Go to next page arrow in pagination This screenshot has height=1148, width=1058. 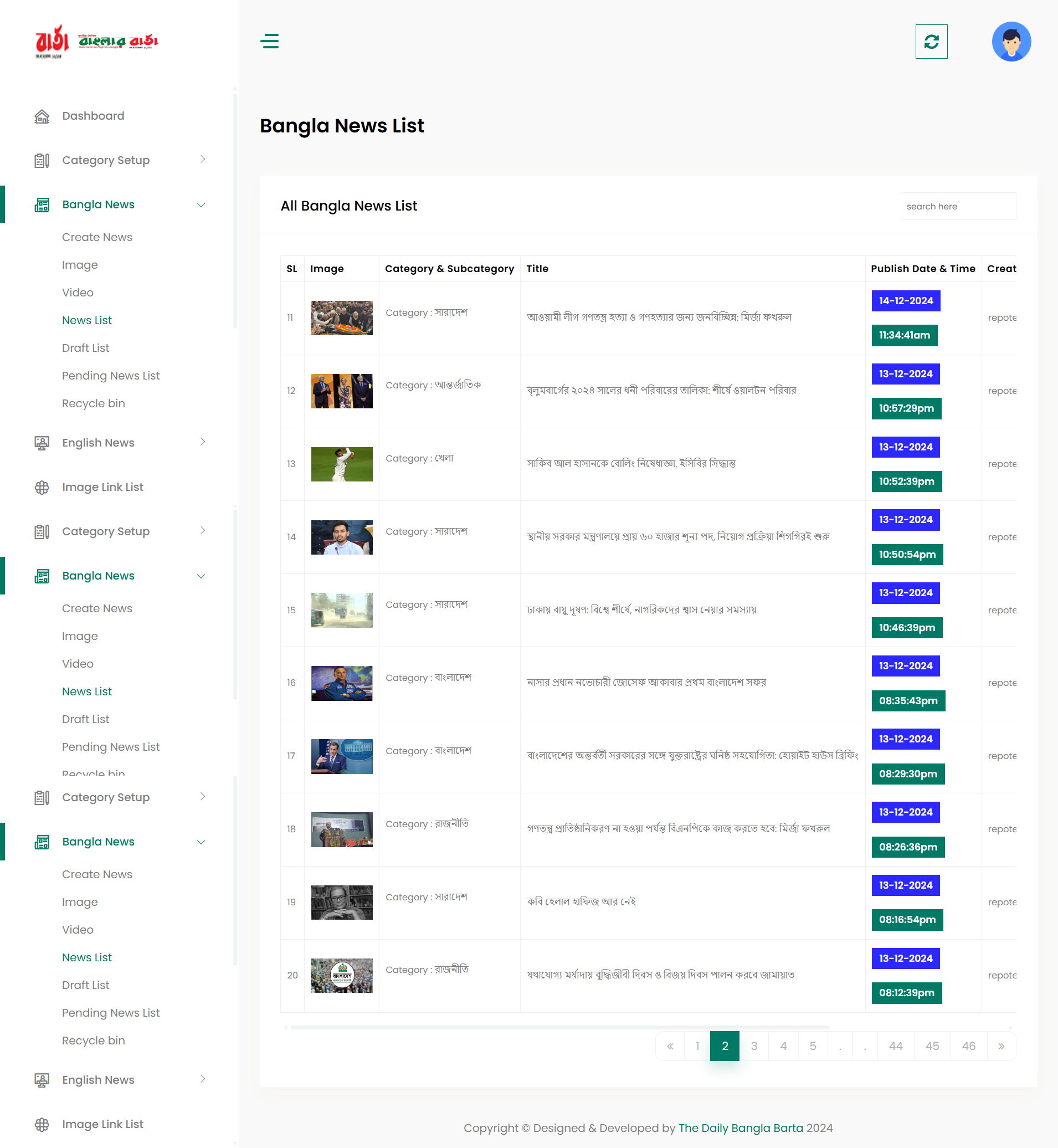[x=1001, y=1046]
